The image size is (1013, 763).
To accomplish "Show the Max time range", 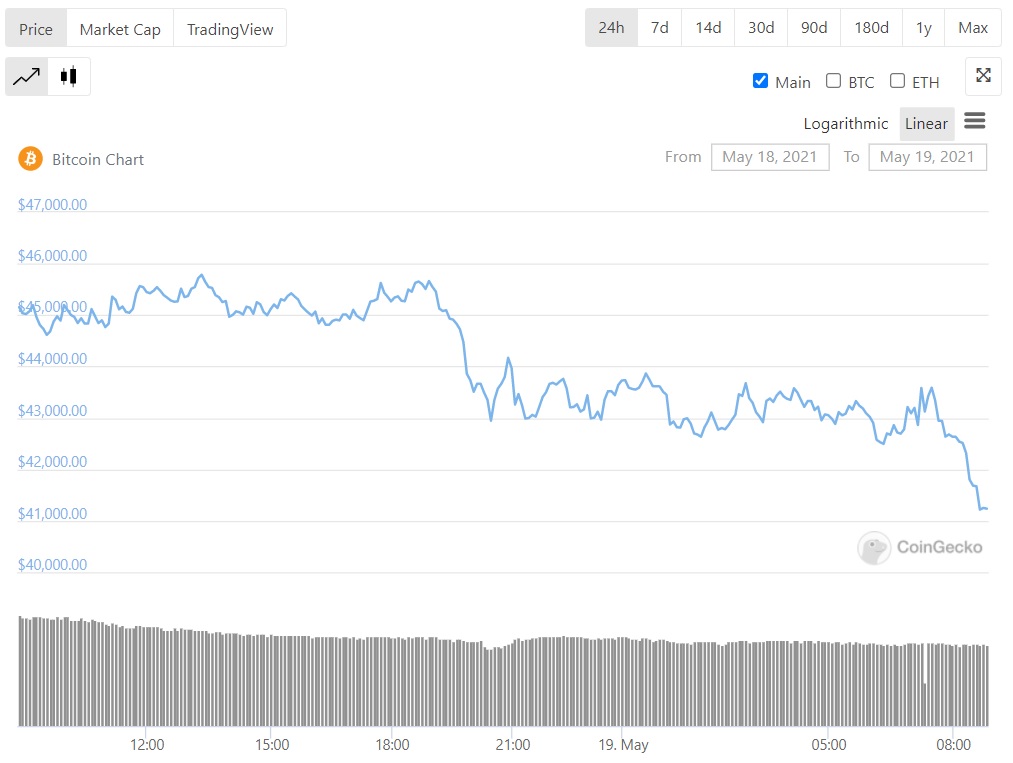I will pyautogui.click(x=972, y=28).
